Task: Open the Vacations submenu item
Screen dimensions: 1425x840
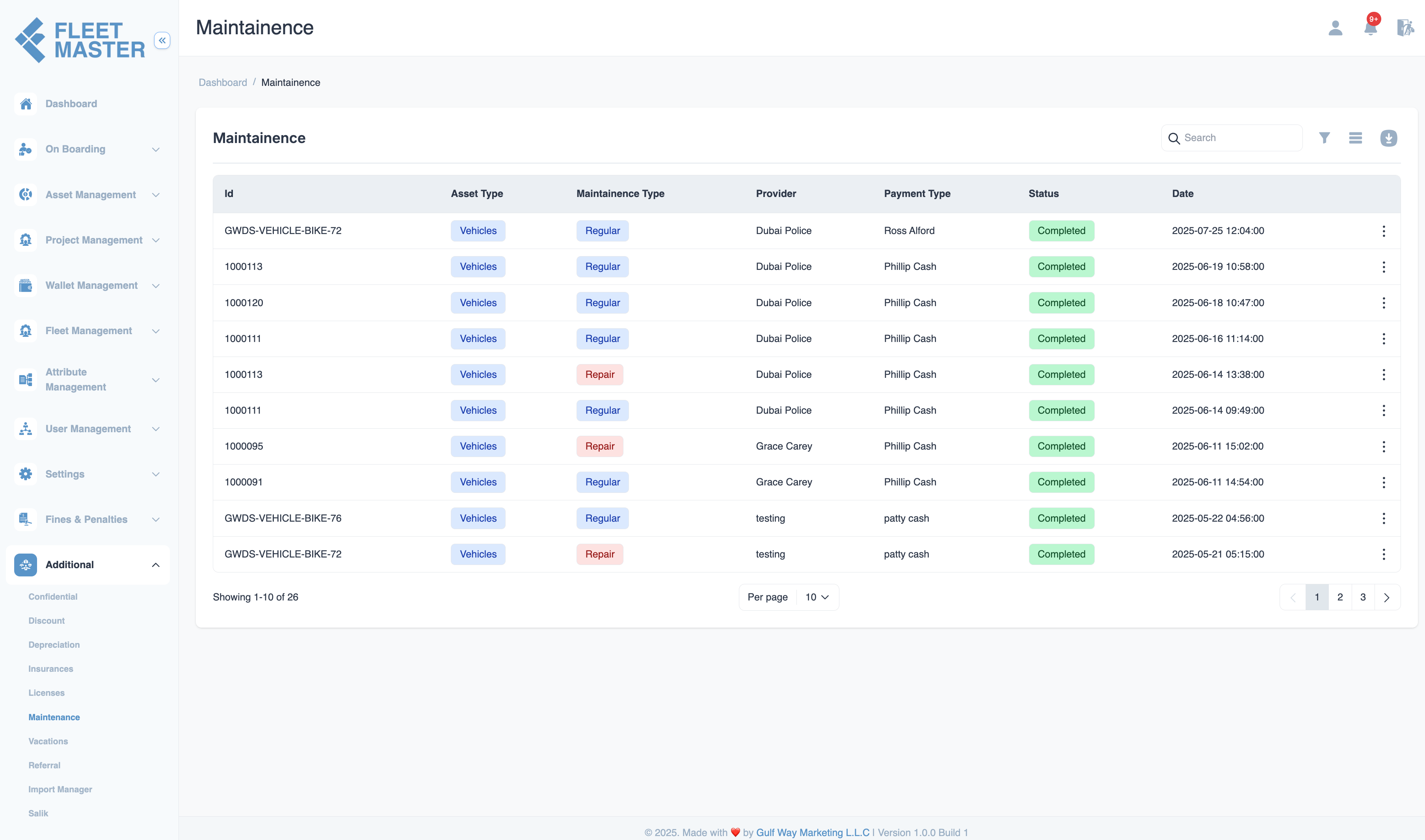Action: [x=48, y=741]
